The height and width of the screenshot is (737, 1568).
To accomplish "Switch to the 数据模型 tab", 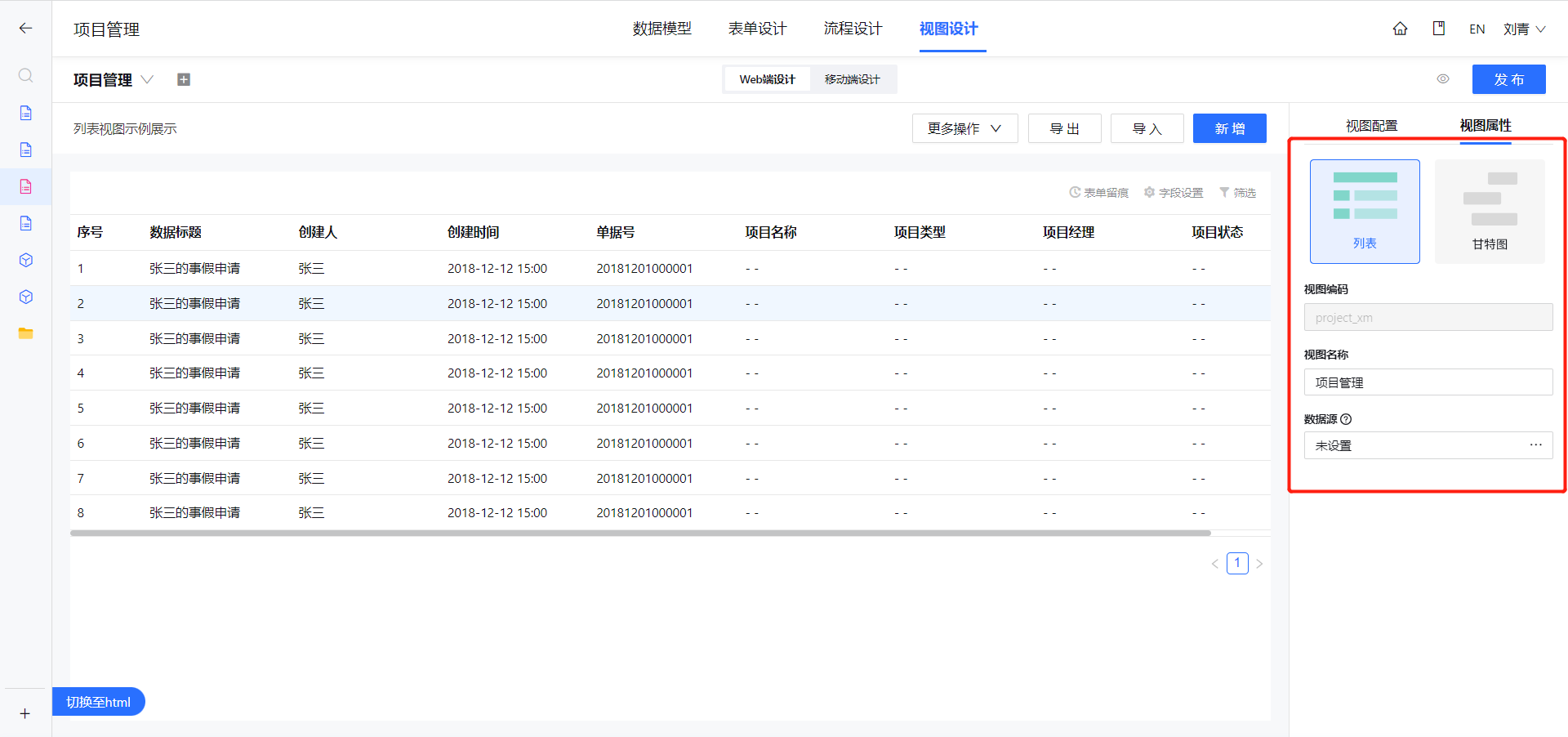I will click(x=661, y=29).
